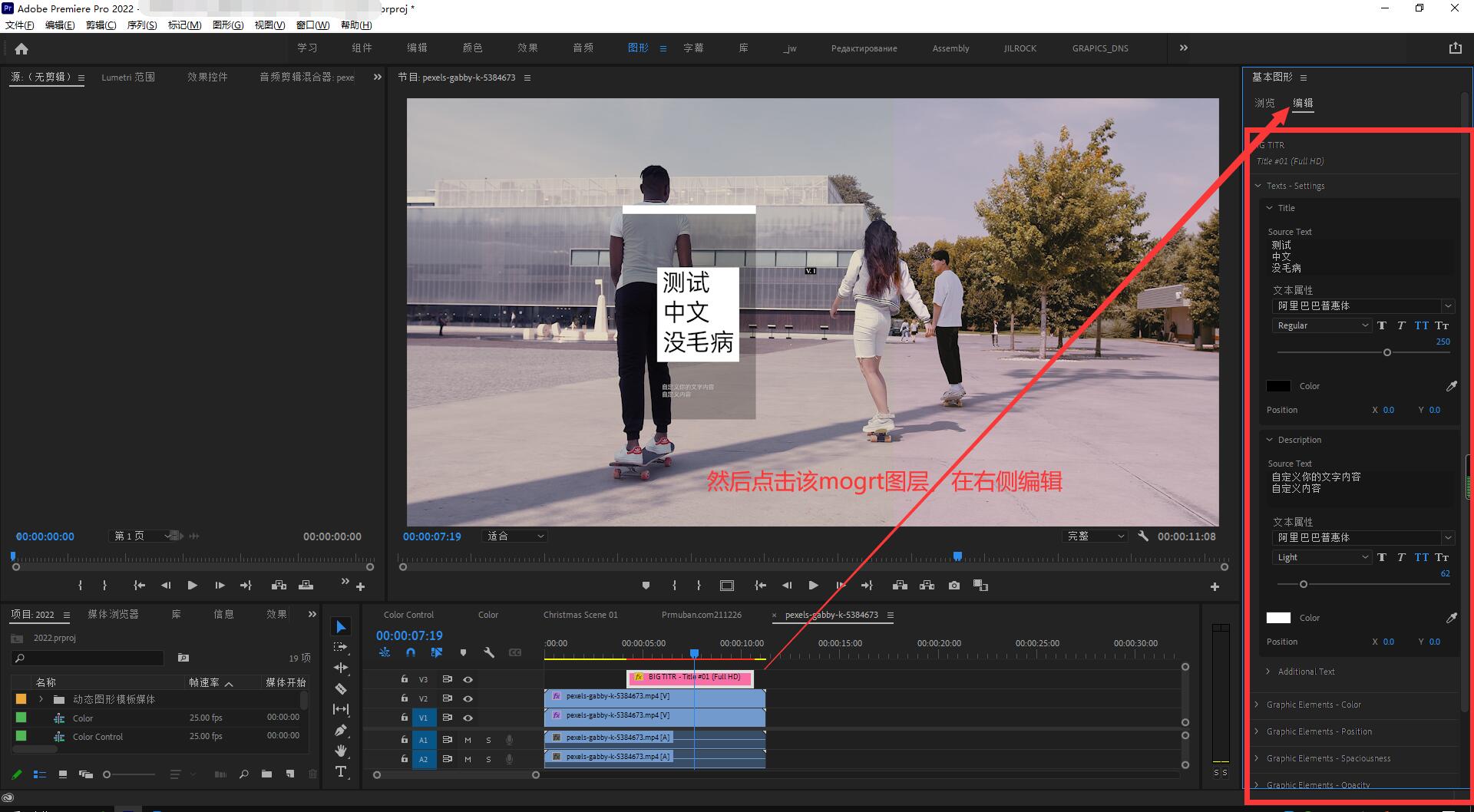The image size is (1474, 812).
Task: Select the Hand tool
Action: tap(341, 751)
